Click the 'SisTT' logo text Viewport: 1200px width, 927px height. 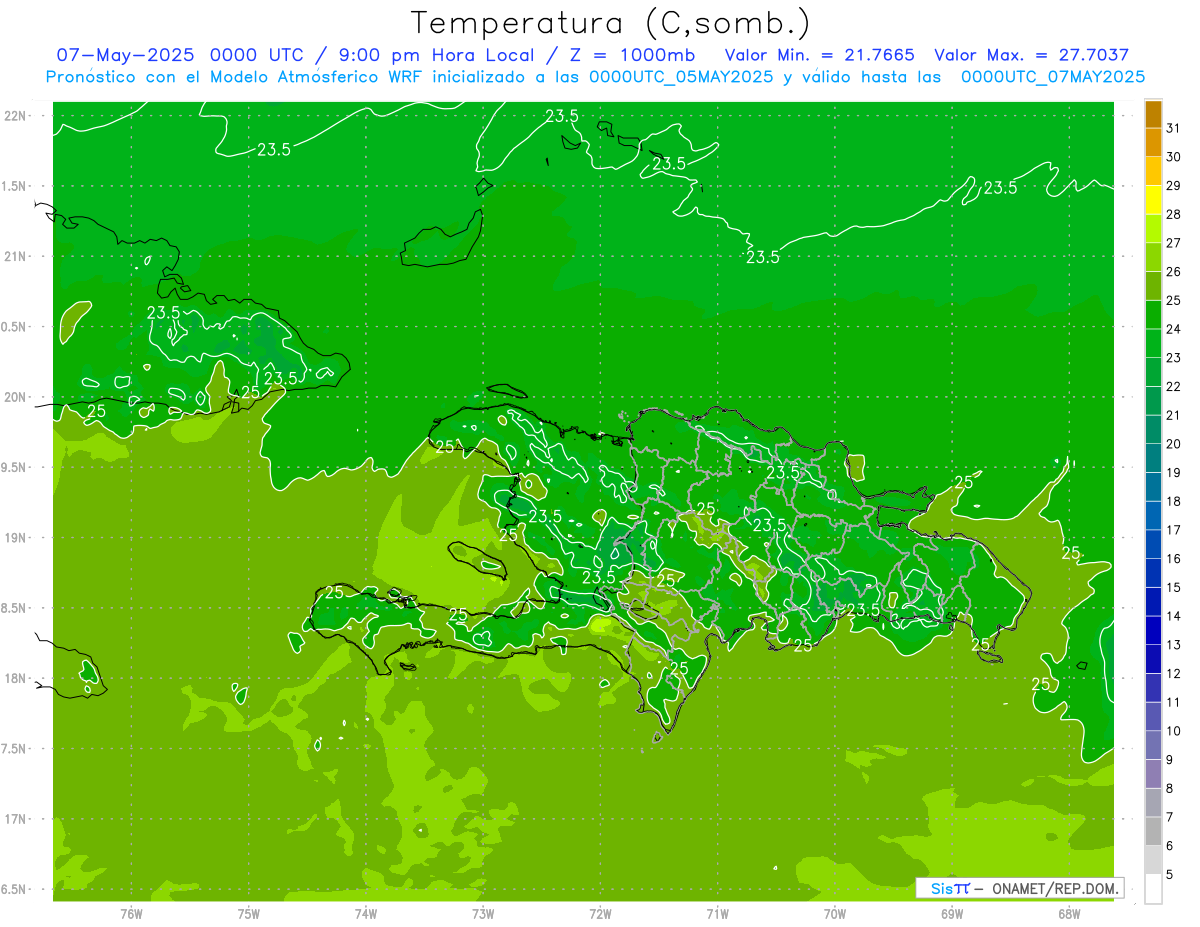(x=949, y=888)
